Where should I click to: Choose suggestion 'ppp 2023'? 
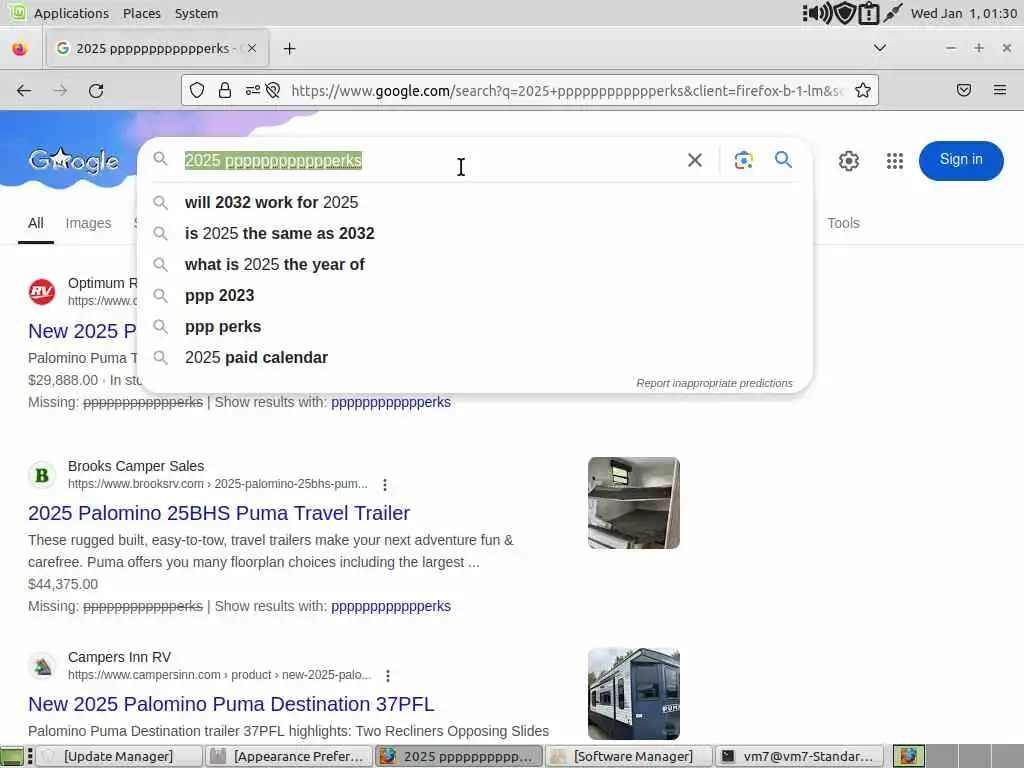pos(475,295)
